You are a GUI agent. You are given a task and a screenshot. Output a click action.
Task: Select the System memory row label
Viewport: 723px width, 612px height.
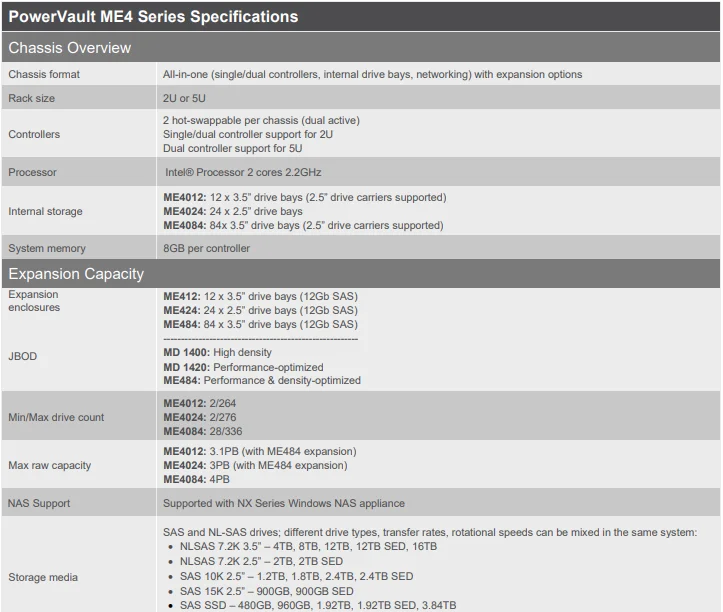(x=47, y=248)
